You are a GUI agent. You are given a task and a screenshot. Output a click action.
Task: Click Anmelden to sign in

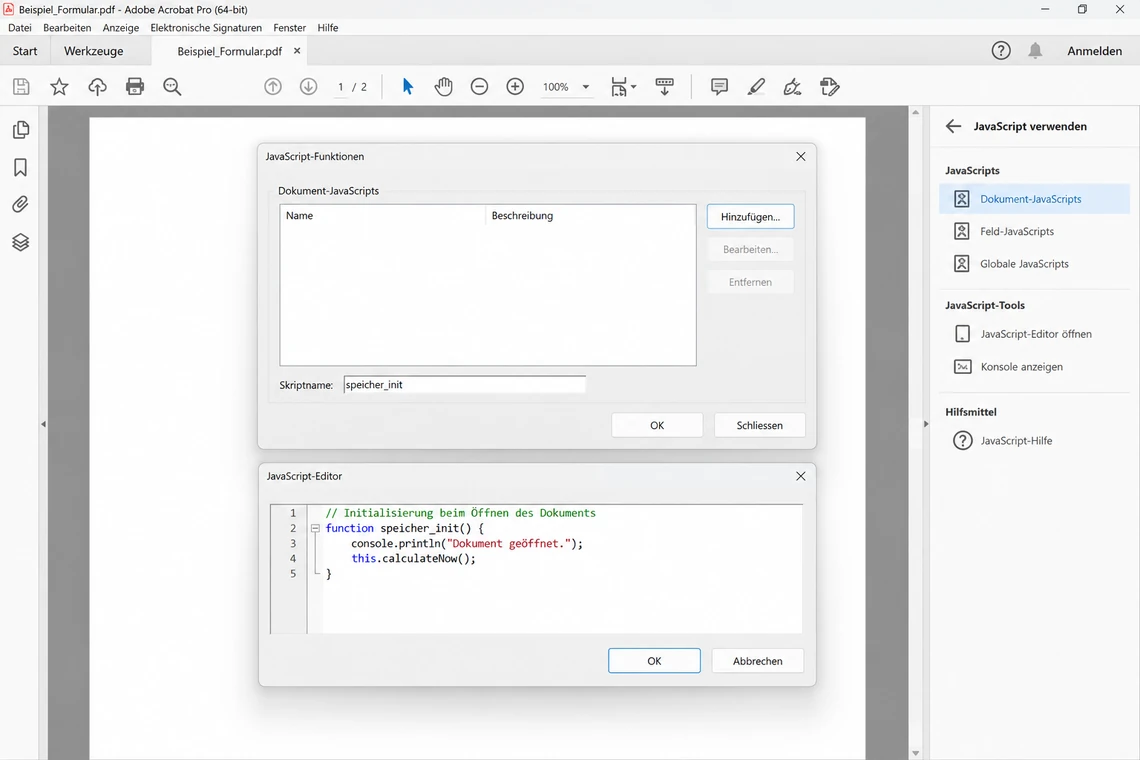point(1094,51)
